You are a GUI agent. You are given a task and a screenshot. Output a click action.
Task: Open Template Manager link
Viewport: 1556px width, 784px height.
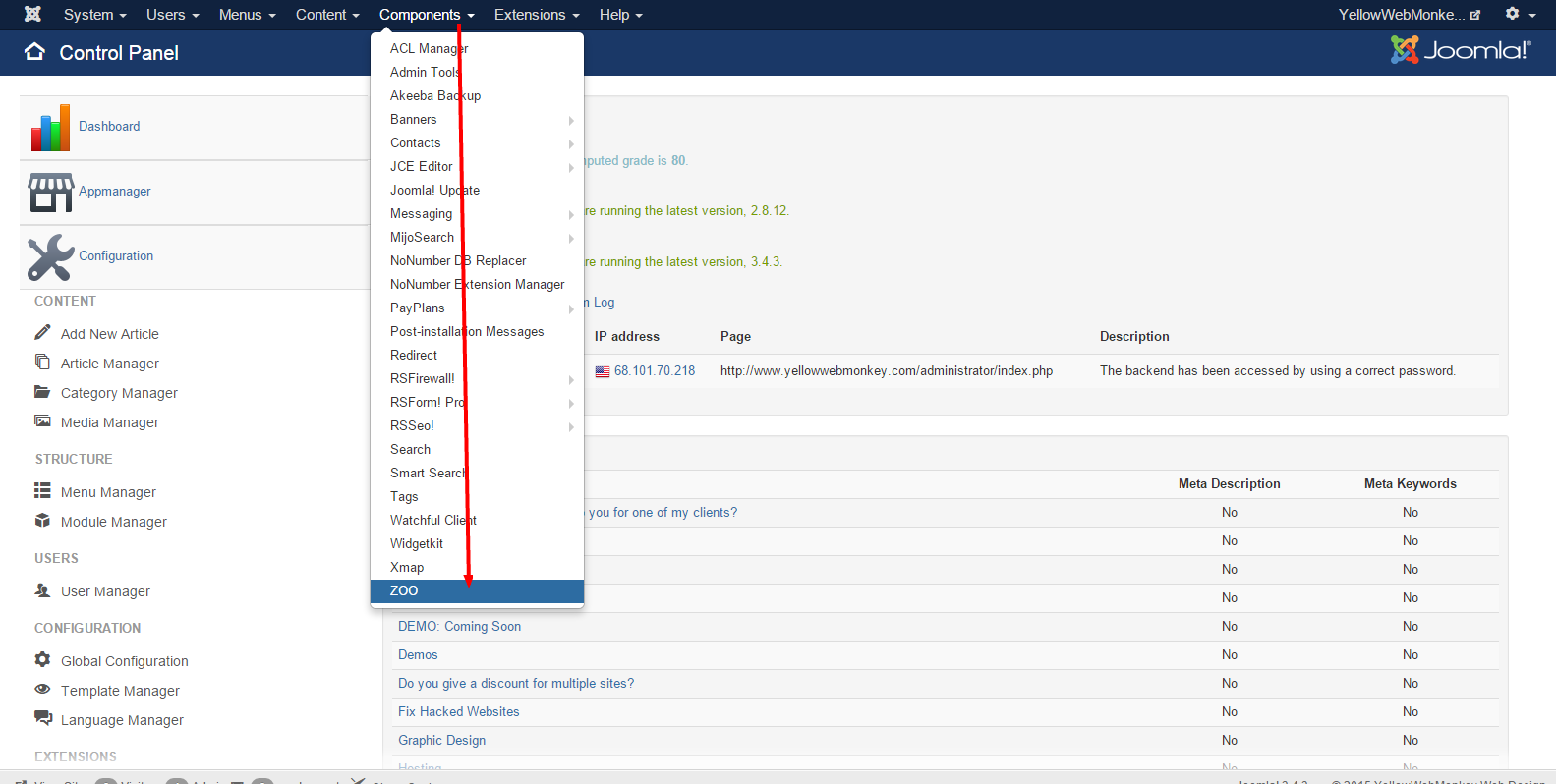[120, 691]
